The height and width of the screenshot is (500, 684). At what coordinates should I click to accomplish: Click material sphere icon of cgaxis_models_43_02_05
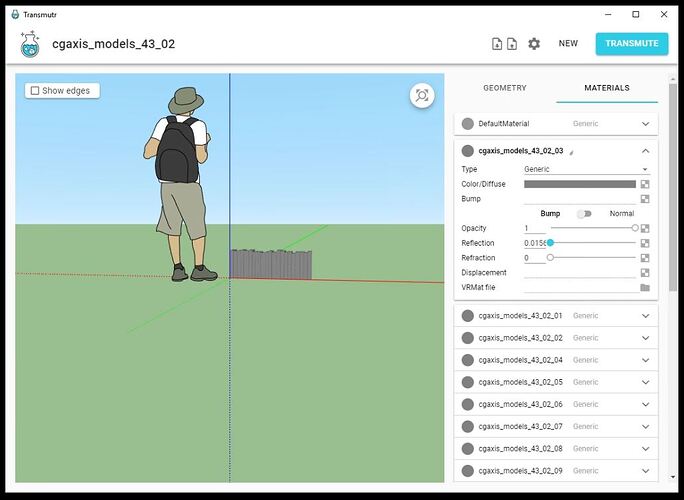point(468,382)
